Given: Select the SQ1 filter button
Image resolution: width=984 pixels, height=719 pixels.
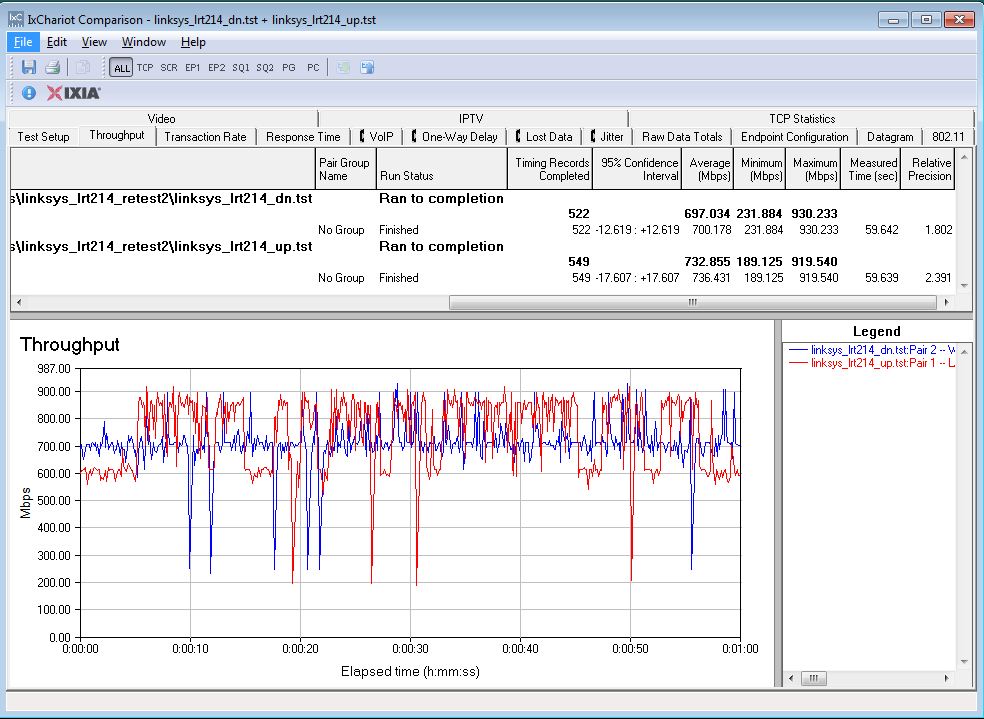Looking at the screenshot, I should (x=241, y=67).
